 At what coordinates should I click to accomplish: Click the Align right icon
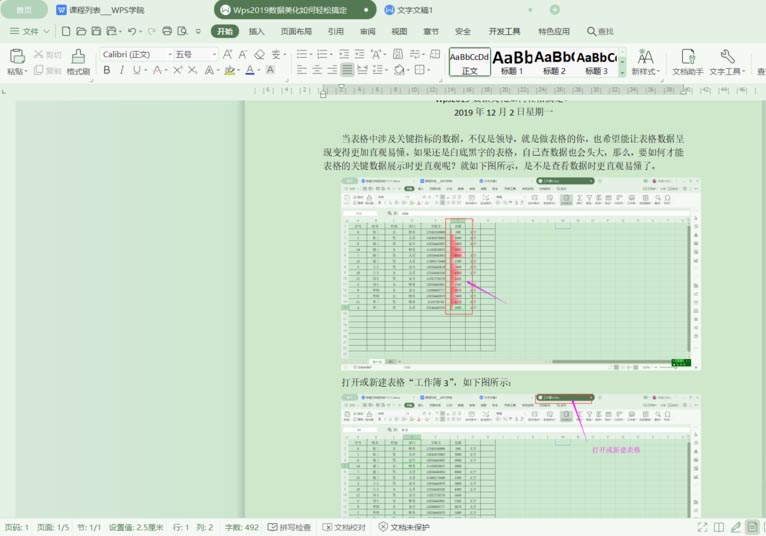pyautogui.click(x=332, y=70)
